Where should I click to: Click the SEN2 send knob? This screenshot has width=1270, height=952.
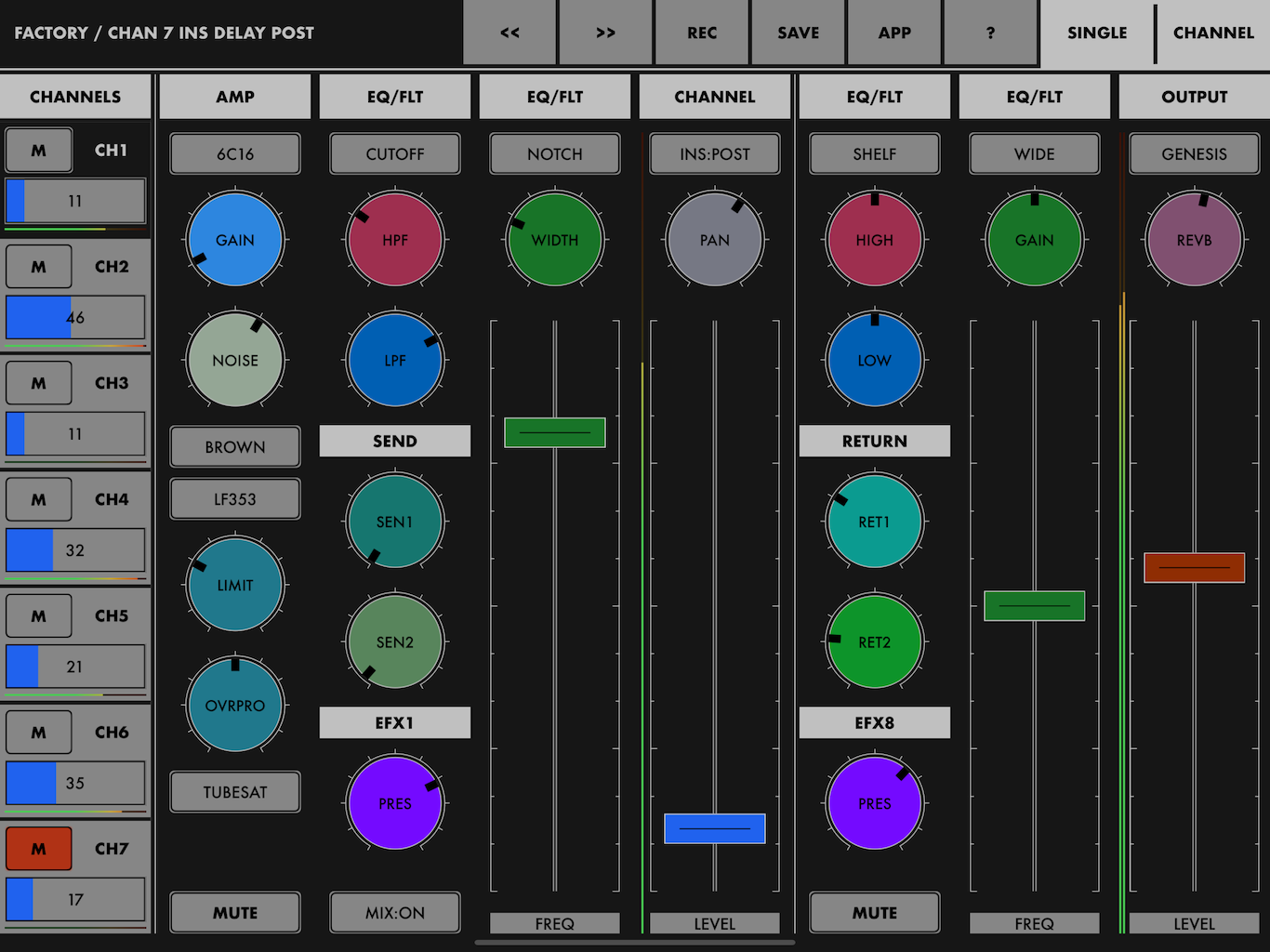[395, 641]
